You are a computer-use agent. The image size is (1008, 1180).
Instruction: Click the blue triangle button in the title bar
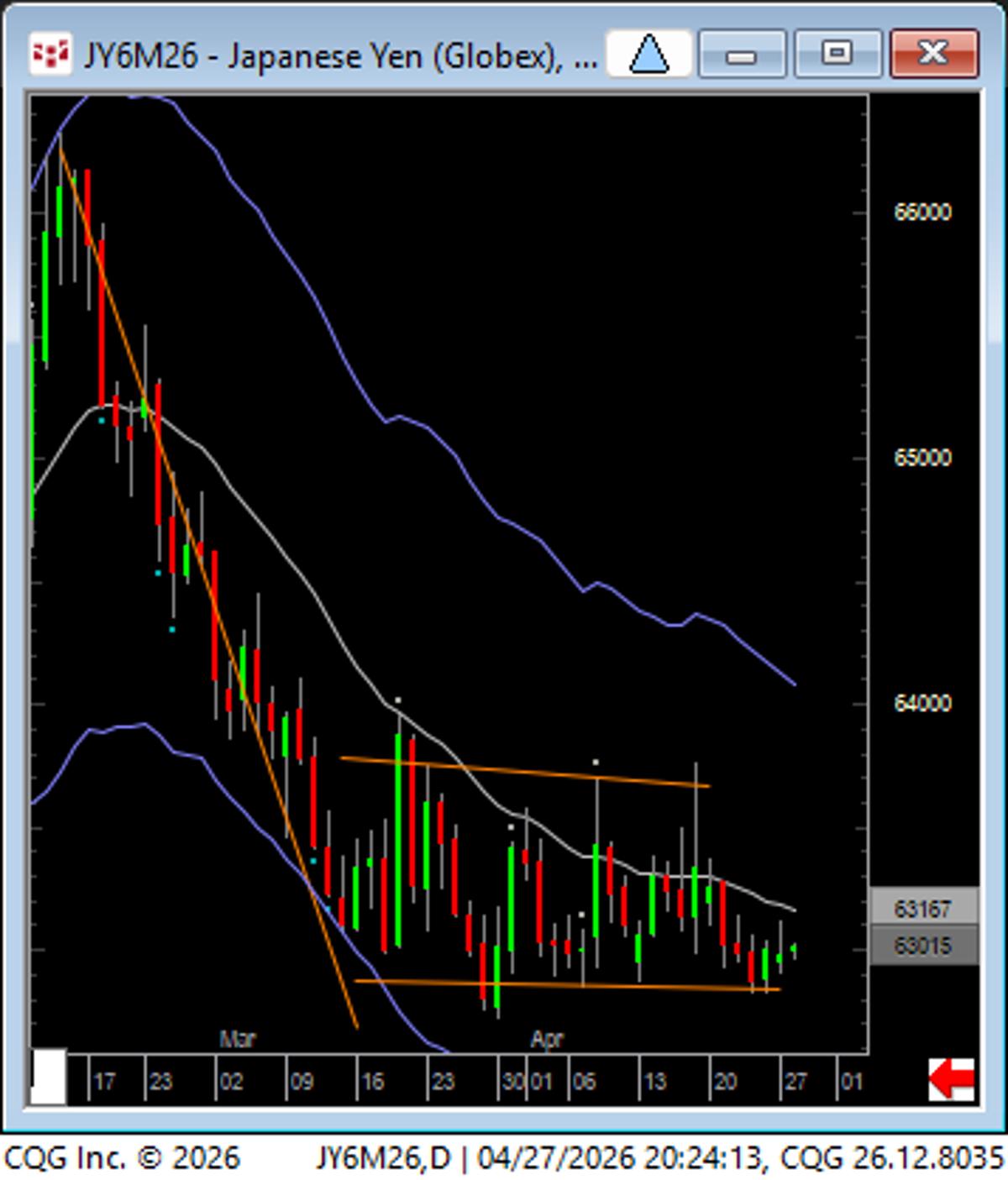648,55
